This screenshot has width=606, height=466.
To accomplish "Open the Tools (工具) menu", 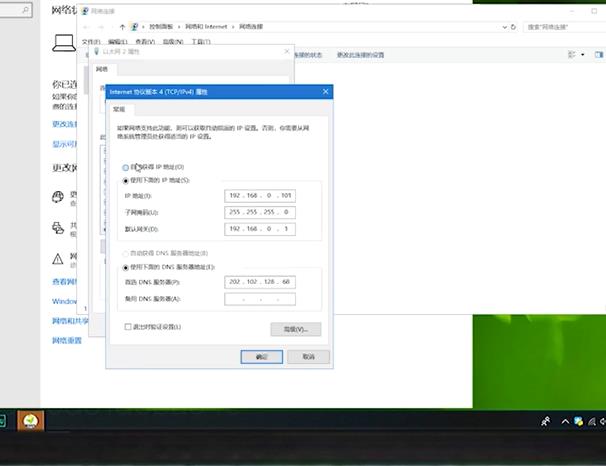I will tap(201, 42).
